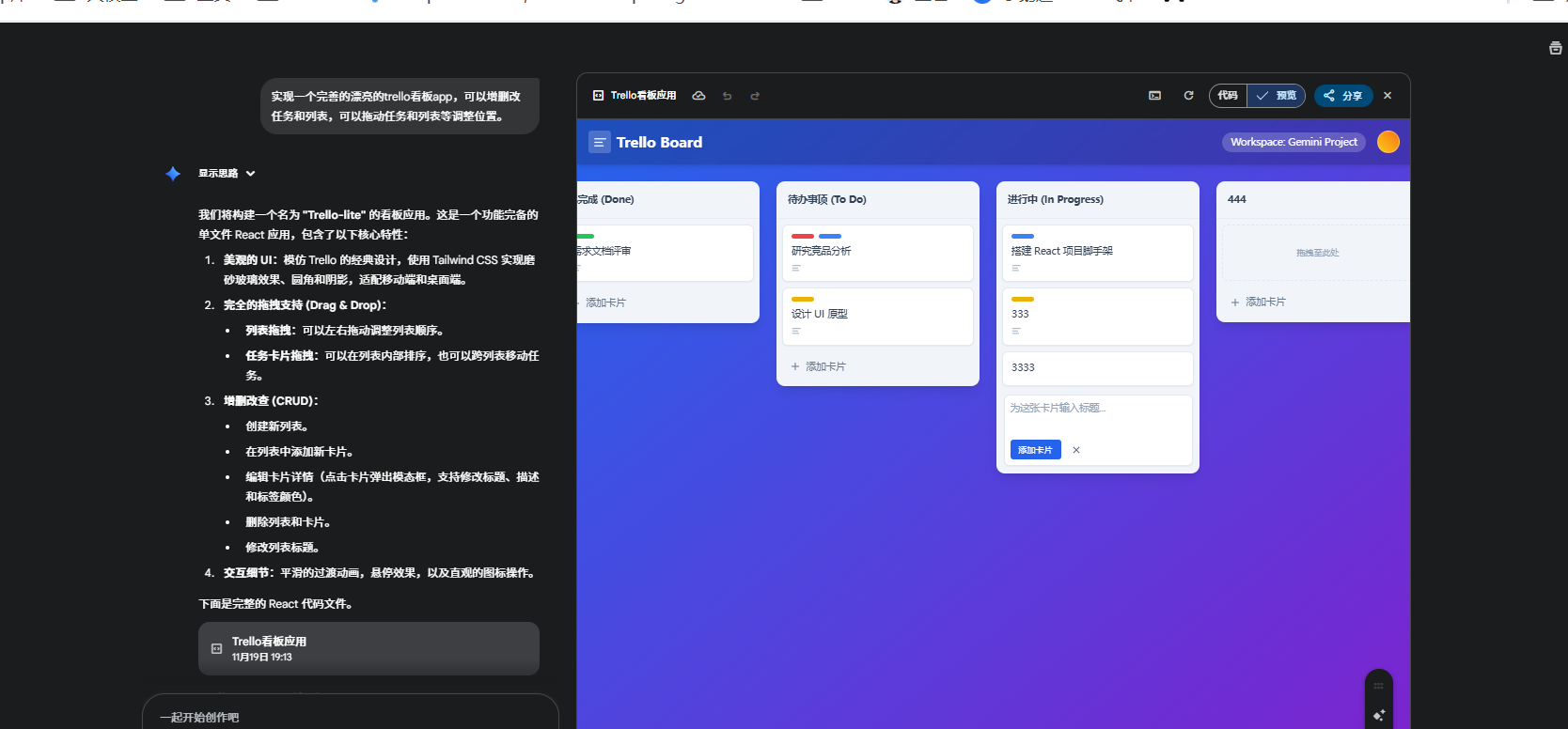Cancel new card with the X icon
The image size is (1568, 729).
(1076, 450)
